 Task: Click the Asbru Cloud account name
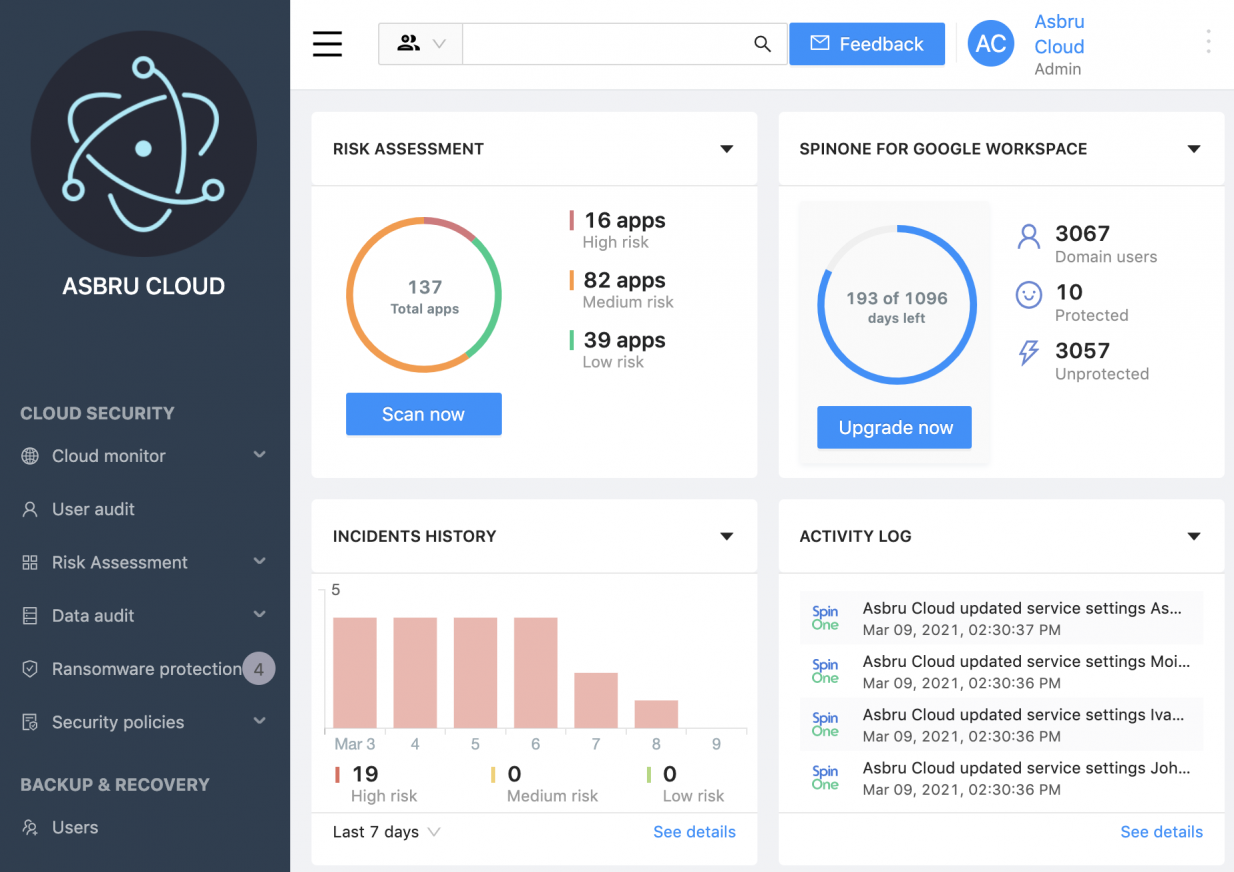tap(1059, 34)
